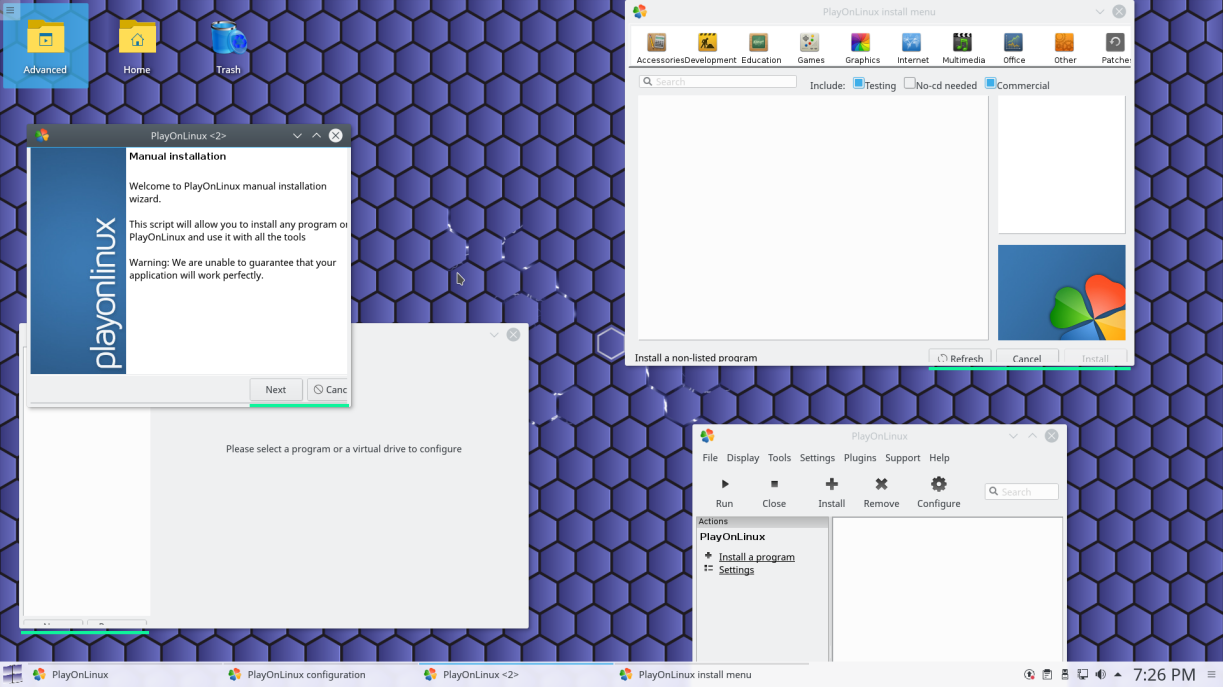
Task: Close the PlayOnLinux configuration window
Action: point(513,335)
